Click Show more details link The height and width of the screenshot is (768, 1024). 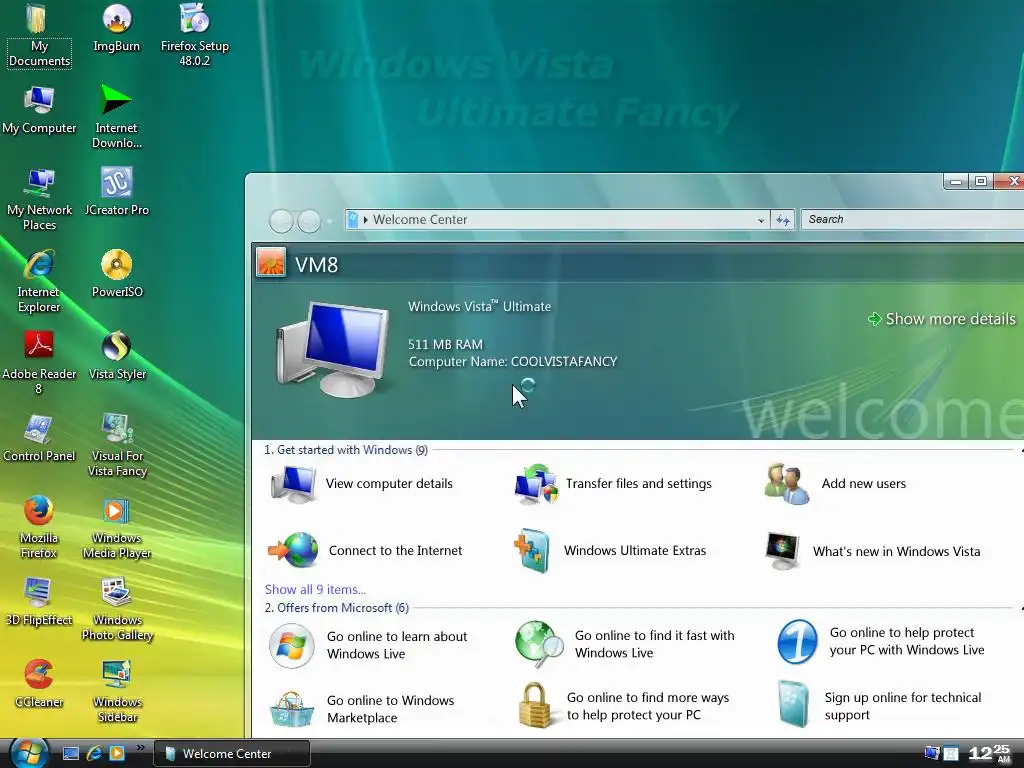tap(942, 319)
